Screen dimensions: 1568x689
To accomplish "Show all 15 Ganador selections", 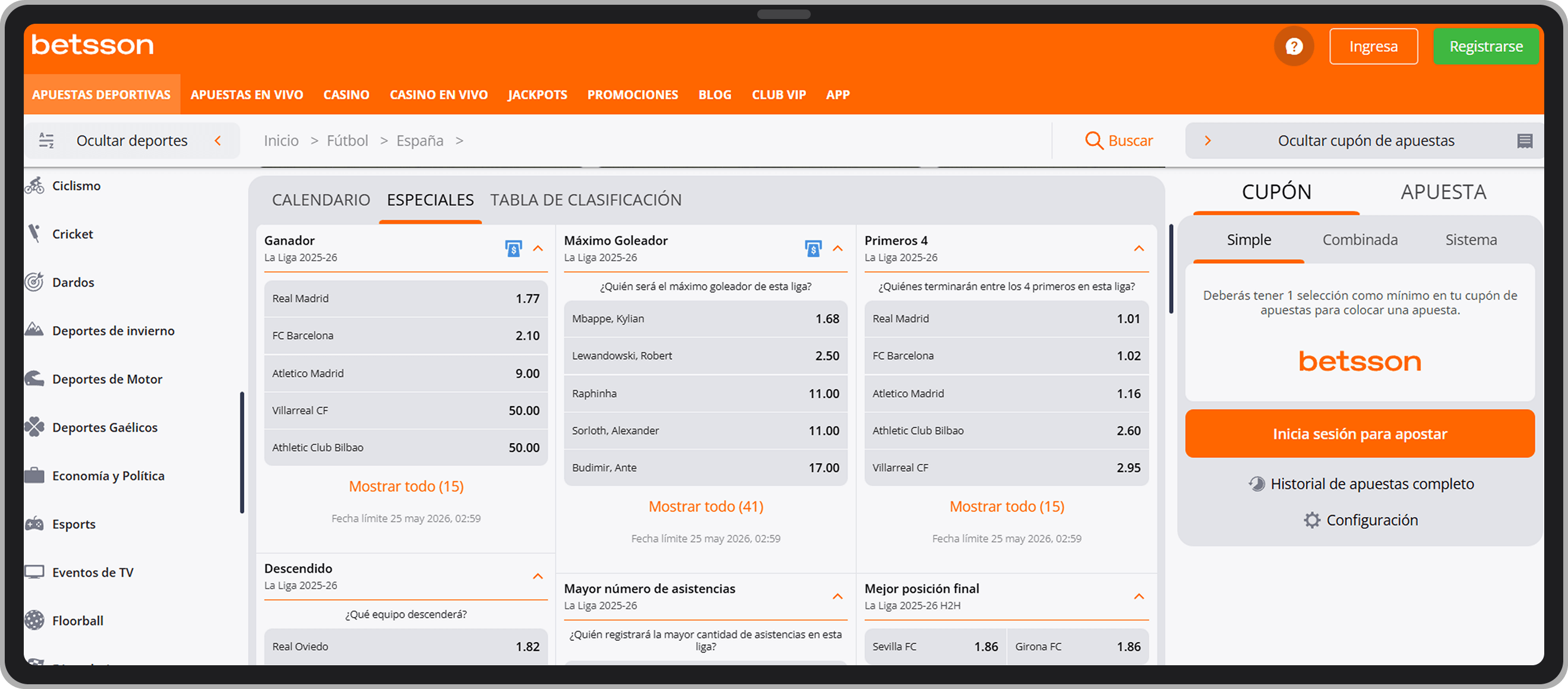I will click(x=406, y=486).
